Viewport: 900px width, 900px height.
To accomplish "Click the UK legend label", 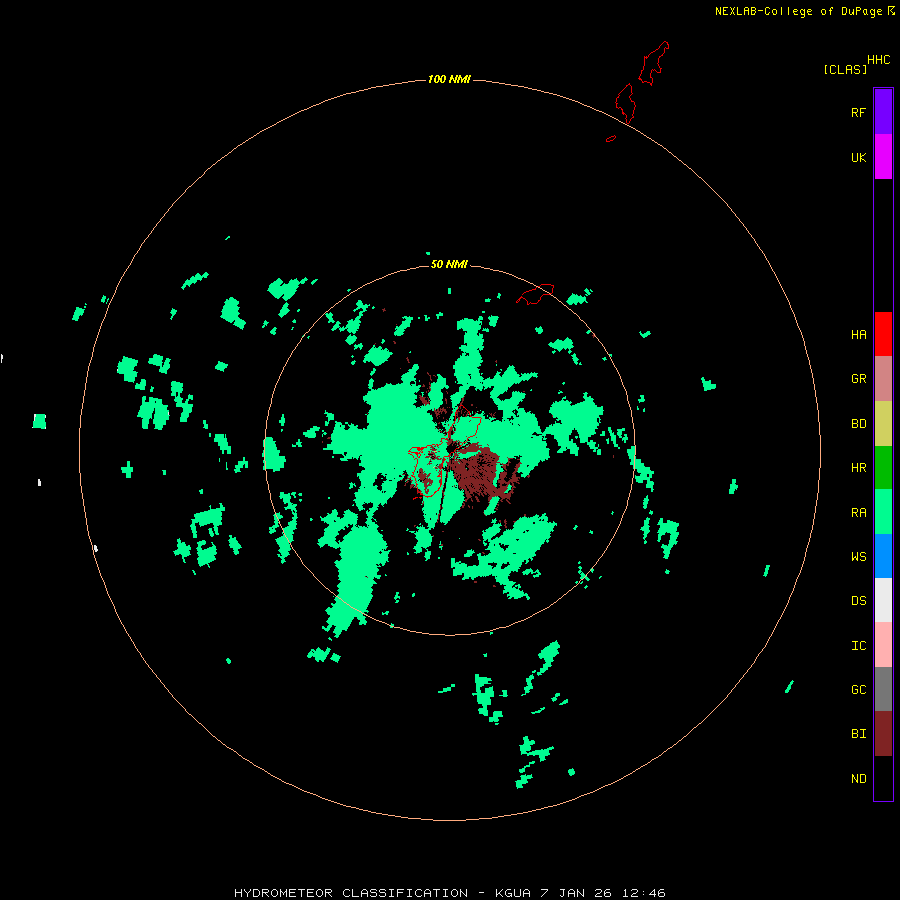I will click(858, 157).
